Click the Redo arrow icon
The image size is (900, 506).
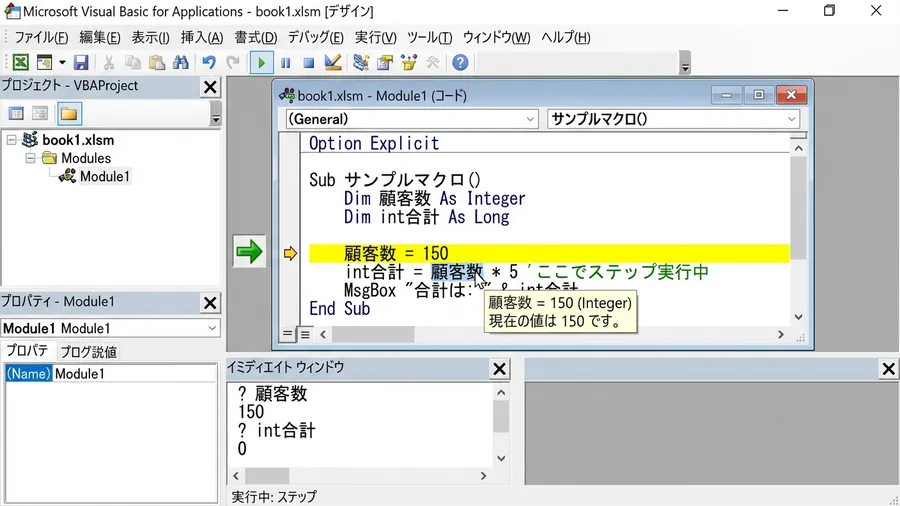232,62
